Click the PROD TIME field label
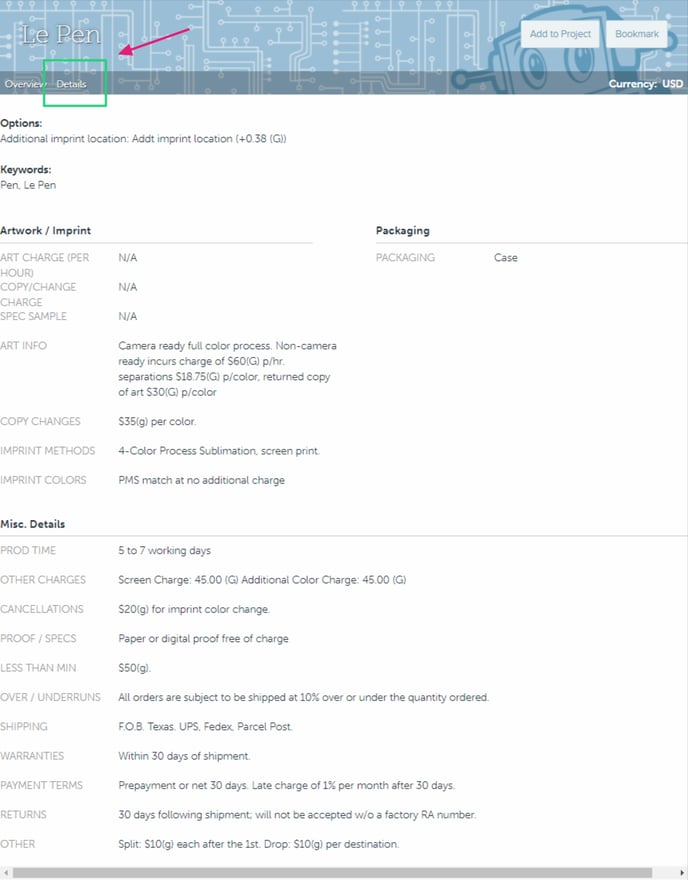This screenshot has height=880, width=688. 28,551
